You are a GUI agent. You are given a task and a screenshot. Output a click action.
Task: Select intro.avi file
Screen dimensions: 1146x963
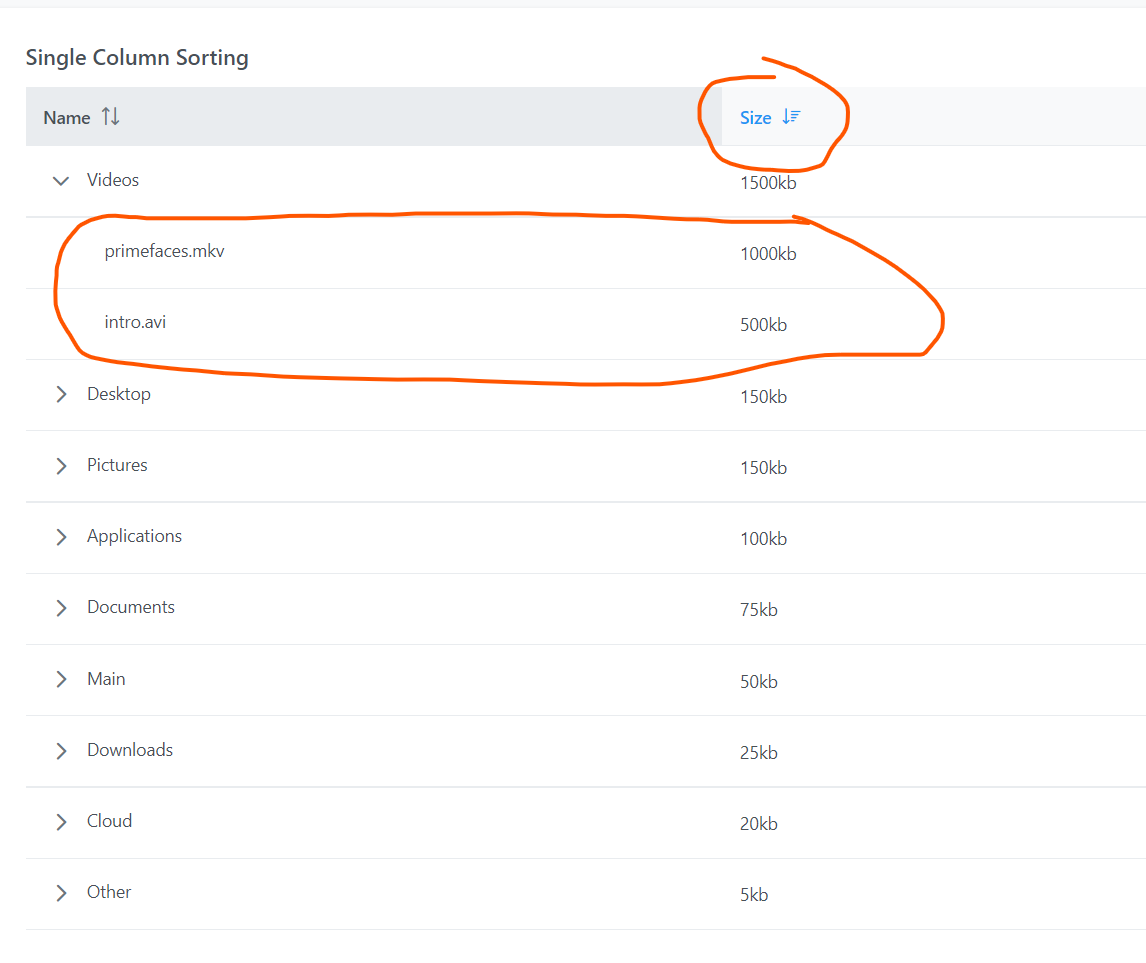point(135,322)
